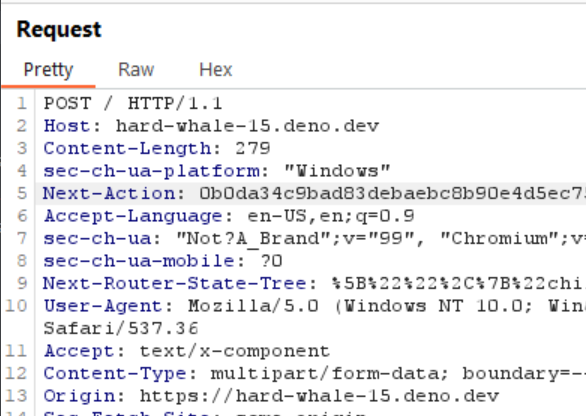Switch to the Raw tab
This screenshot has height=416, width=586.
[136, 70]
